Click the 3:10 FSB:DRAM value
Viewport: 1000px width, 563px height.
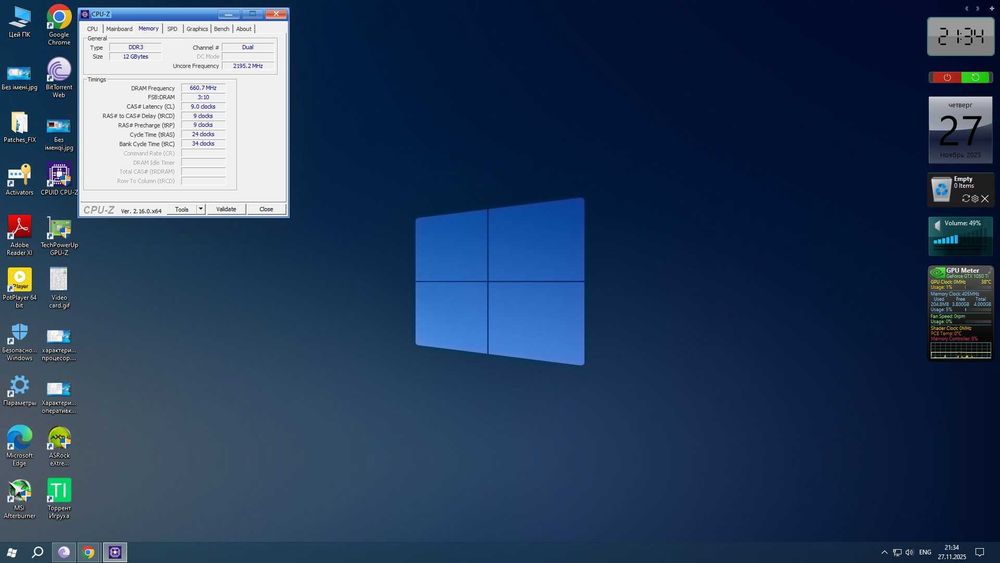click(203, 98)
